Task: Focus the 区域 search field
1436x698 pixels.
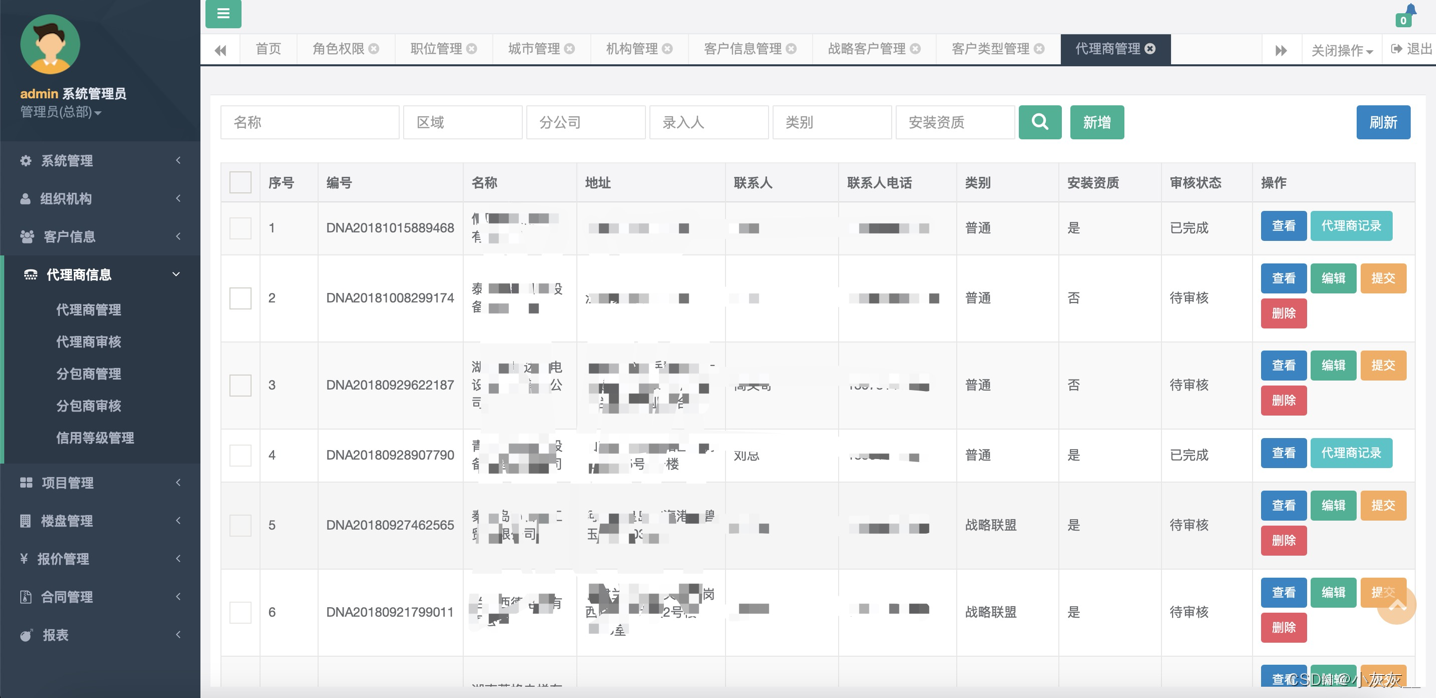Action: click(x=463, y=122)
